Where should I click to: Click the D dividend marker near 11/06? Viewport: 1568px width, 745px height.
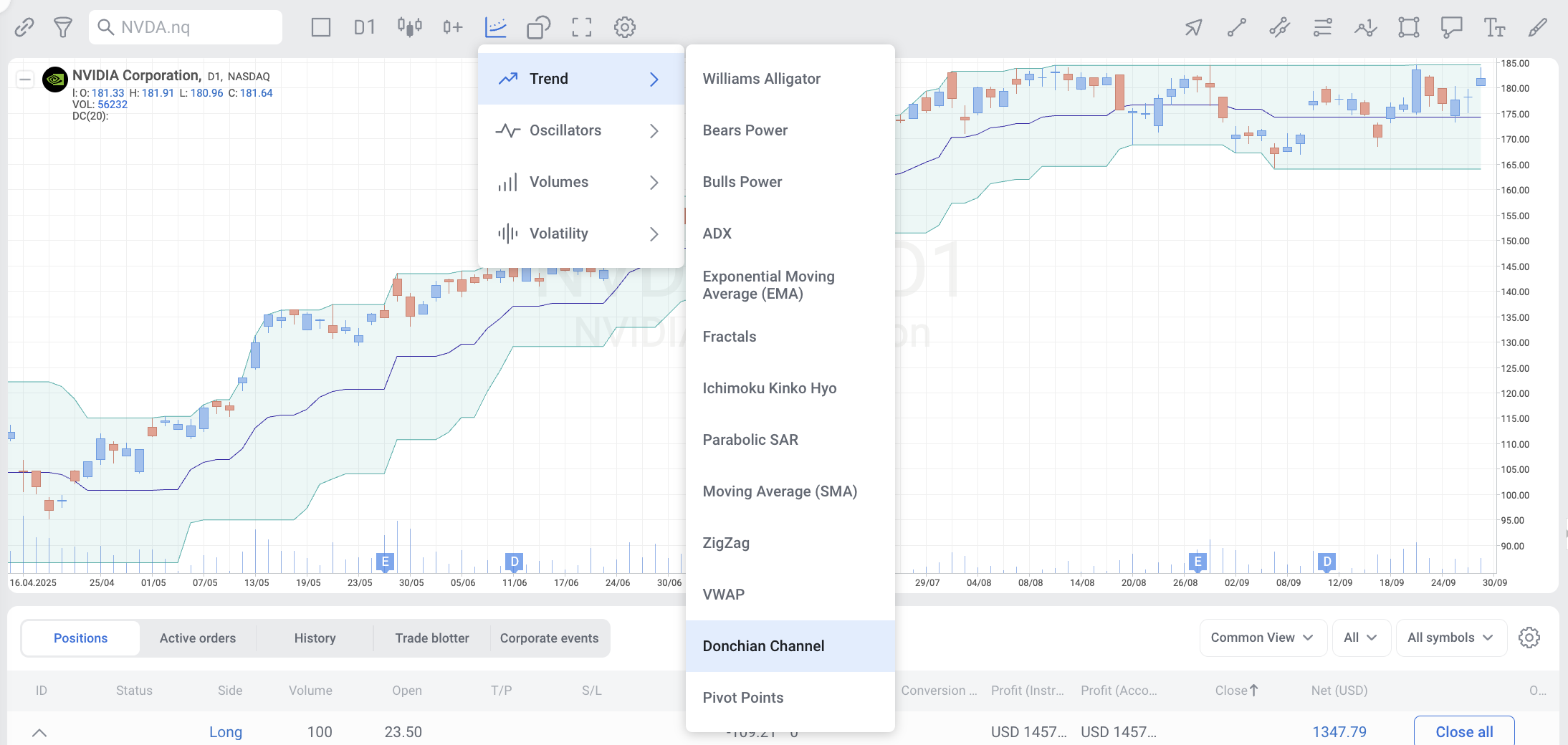pos(514,561)
